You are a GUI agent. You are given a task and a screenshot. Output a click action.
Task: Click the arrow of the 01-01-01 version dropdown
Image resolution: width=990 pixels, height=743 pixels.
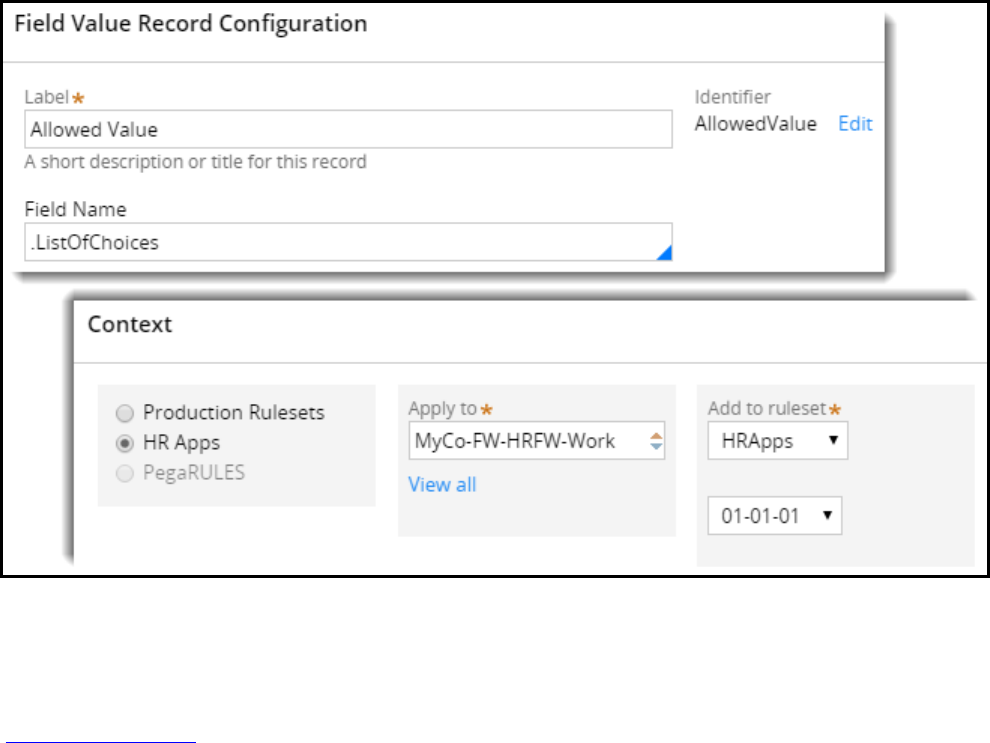point(827,516)
